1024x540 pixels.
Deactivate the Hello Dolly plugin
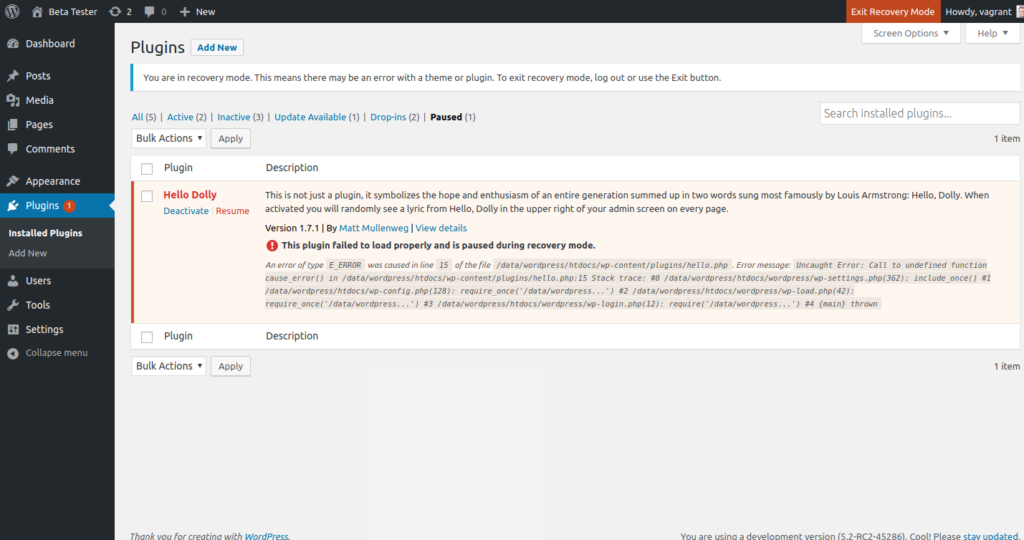(186, 211)
